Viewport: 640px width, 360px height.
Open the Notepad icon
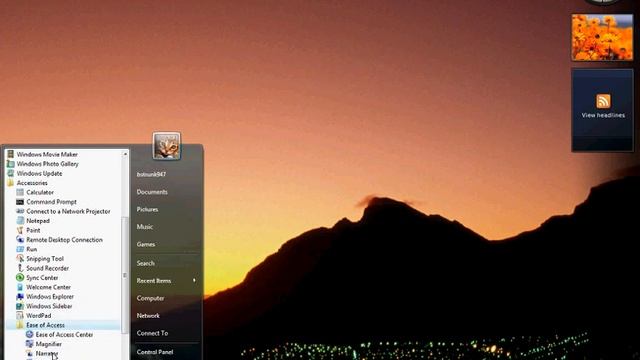coord(20,221)
